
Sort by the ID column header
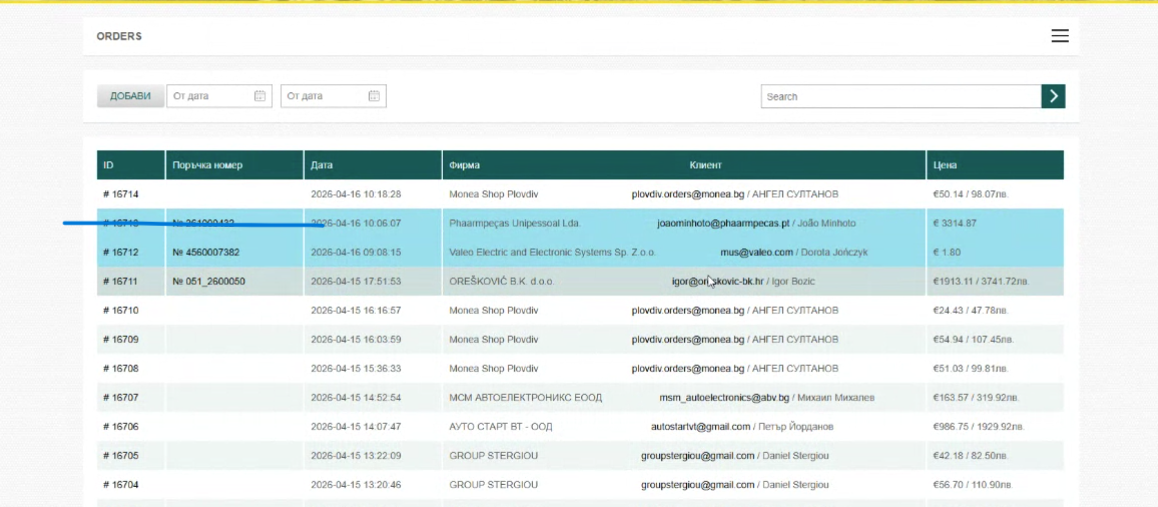(x=109, y=165)
